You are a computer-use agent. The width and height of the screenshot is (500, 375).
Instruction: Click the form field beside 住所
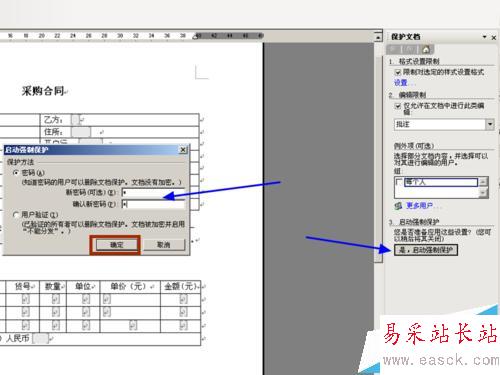coord(81,132)
